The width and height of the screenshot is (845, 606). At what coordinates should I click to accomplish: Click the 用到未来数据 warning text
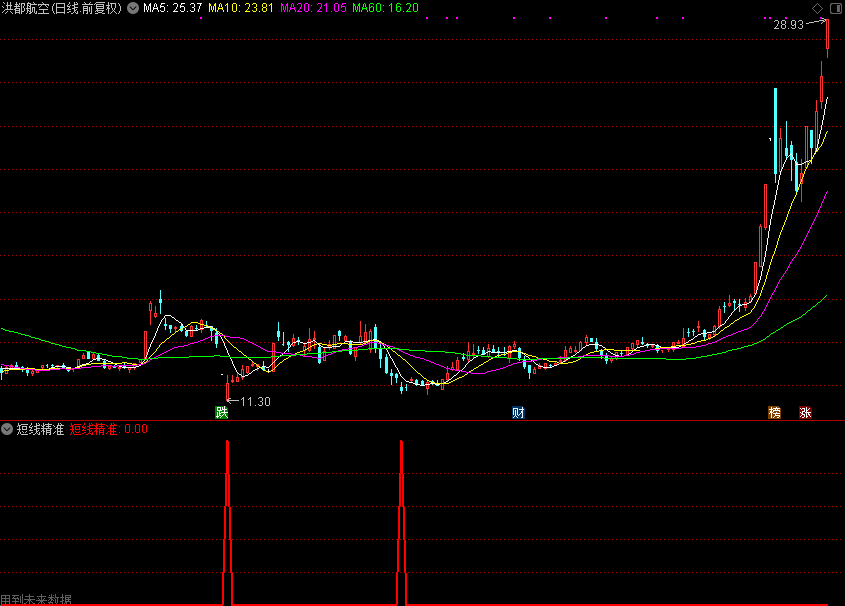click(x=36, y=599)
